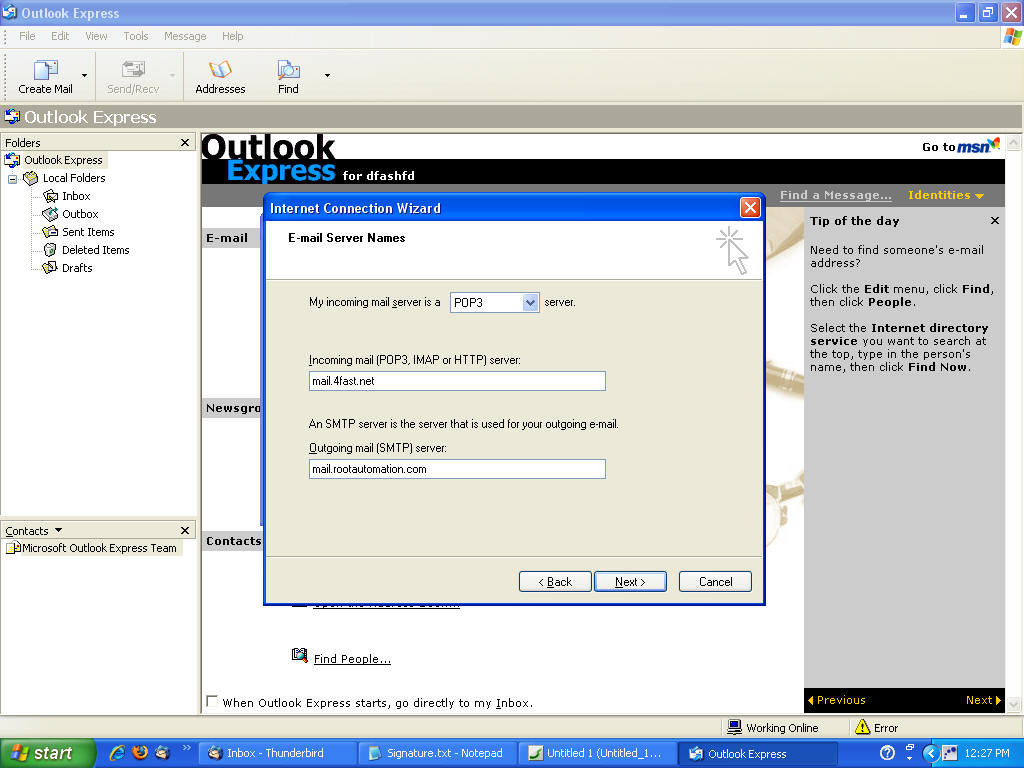Click the scroll down arrow in main pane
This screenshot has height=768, width=1024.
point(1013,704)
